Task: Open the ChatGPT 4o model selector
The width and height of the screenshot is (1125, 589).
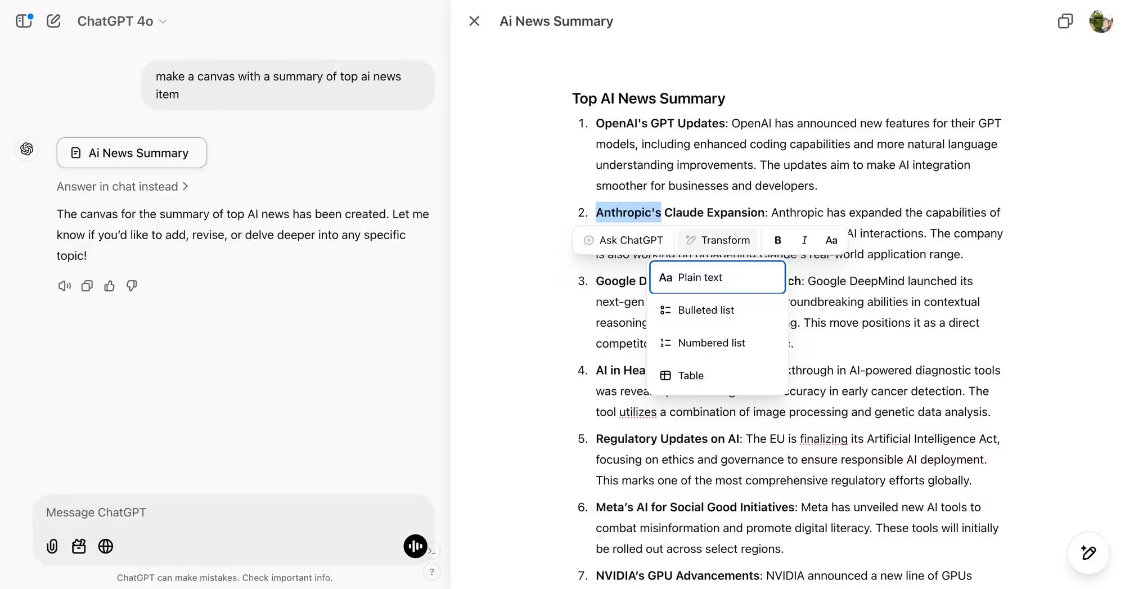Action: point(121,20)
